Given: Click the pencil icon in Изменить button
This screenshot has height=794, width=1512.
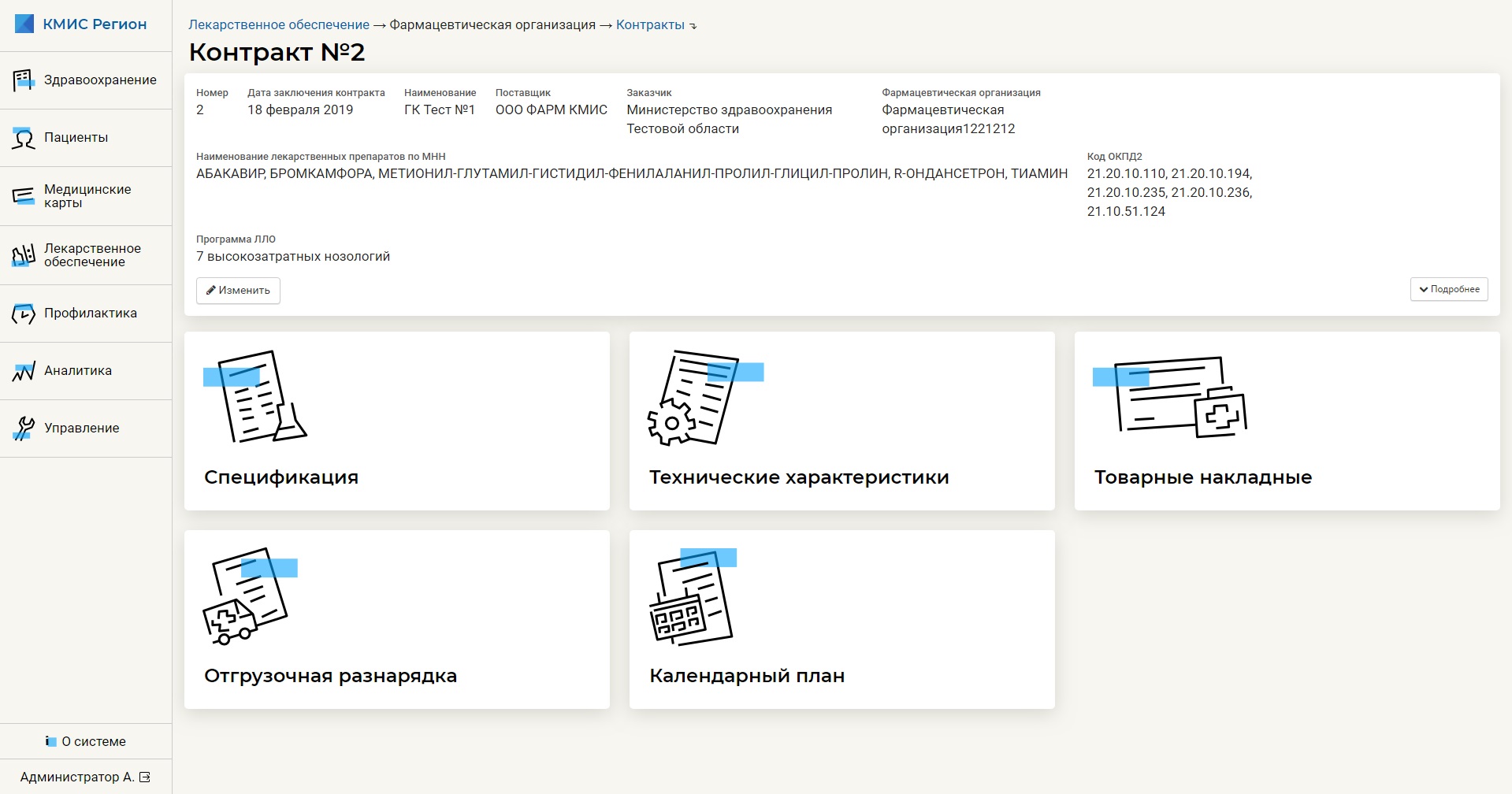Looking at the screenshot, I should [x=211, y=291].
